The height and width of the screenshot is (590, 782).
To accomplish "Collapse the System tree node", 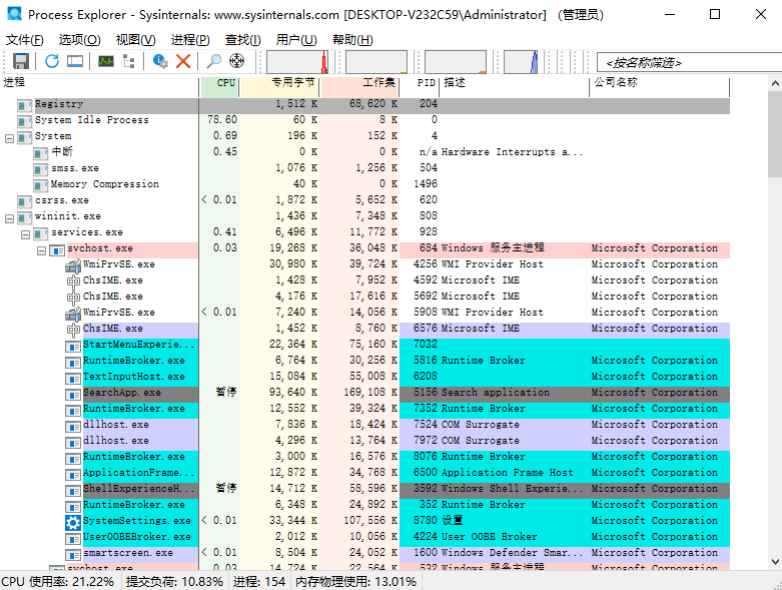I will pyautogui.click(x=9, y=138).
